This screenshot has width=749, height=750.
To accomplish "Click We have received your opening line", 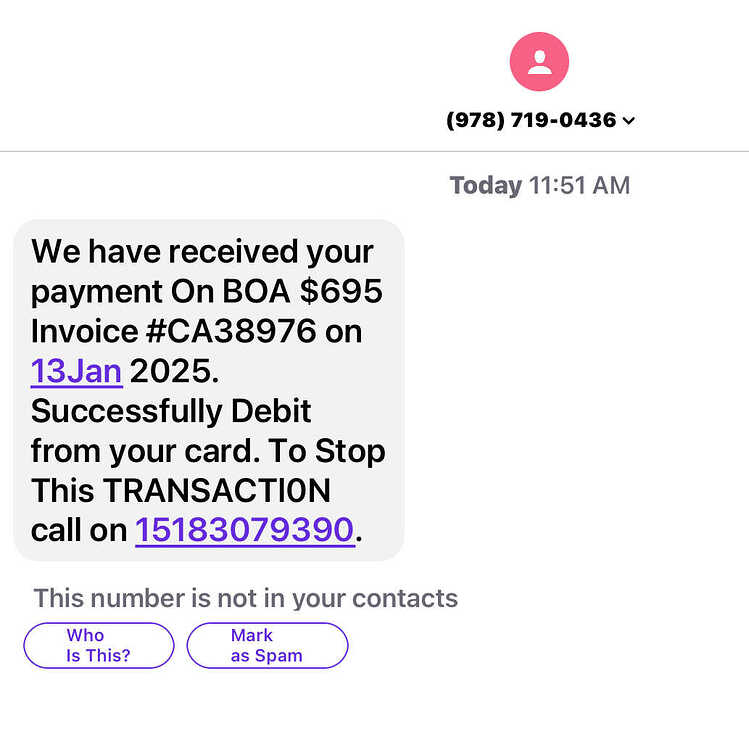I will pos(202,252).
